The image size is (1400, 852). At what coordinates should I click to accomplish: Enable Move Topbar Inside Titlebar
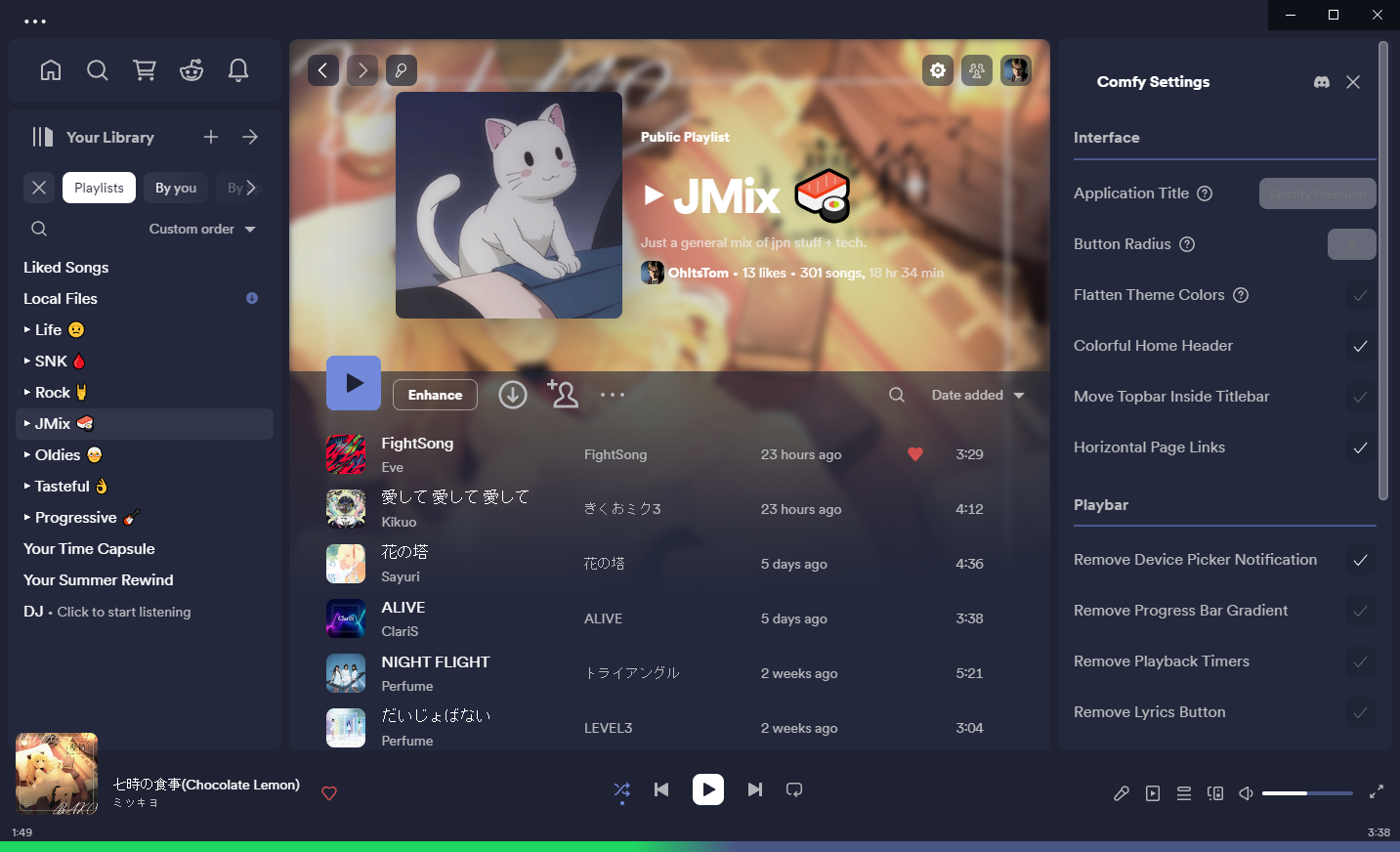pyautogui.click(x=1360, y=397)
